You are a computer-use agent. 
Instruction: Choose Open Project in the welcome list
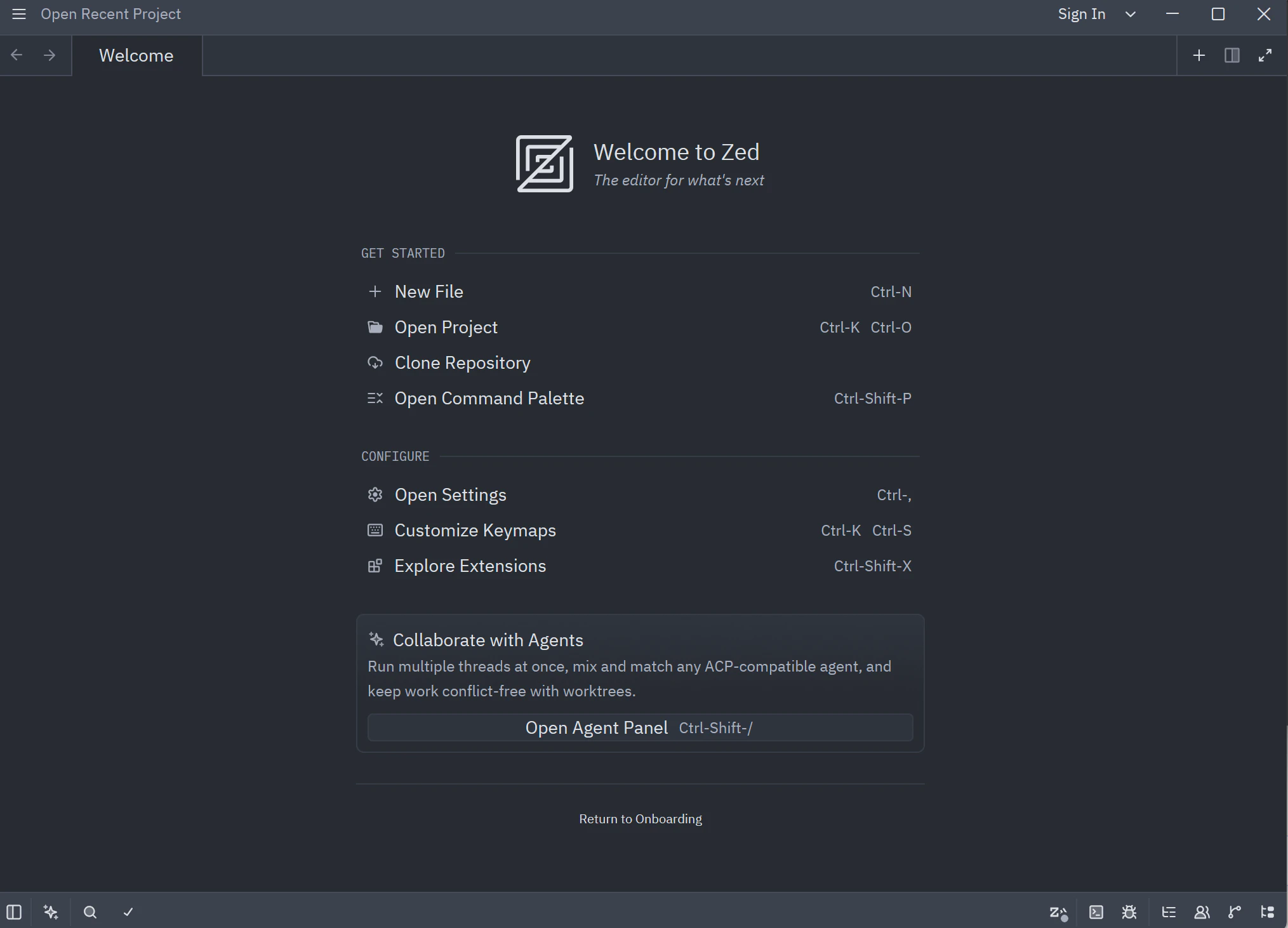pyautogui.click(x=640, y=327)
